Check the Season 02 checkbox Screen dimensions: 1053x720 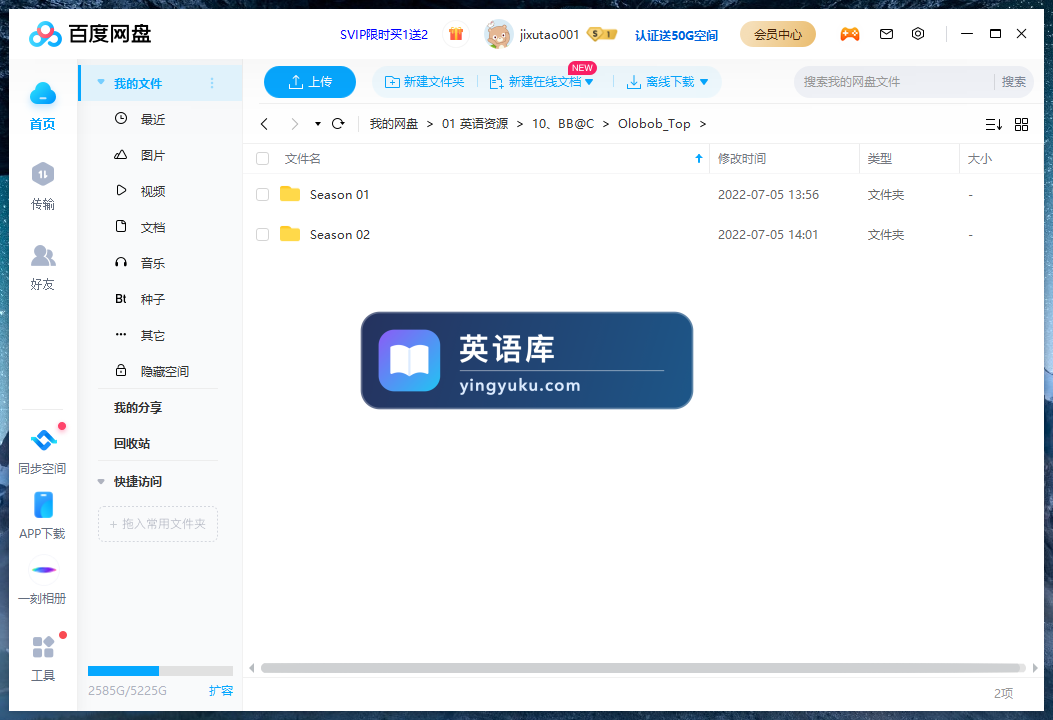(263, 234)
